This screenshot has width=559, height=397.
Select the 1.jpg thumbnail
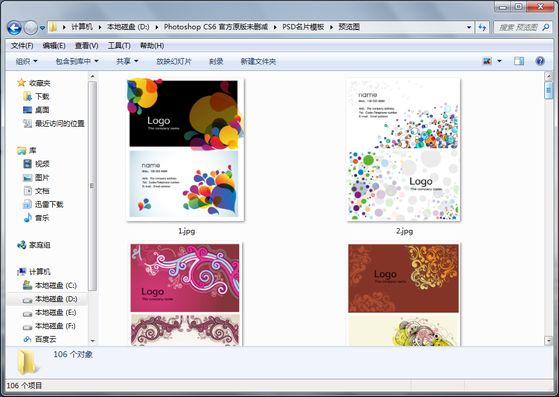185,150
